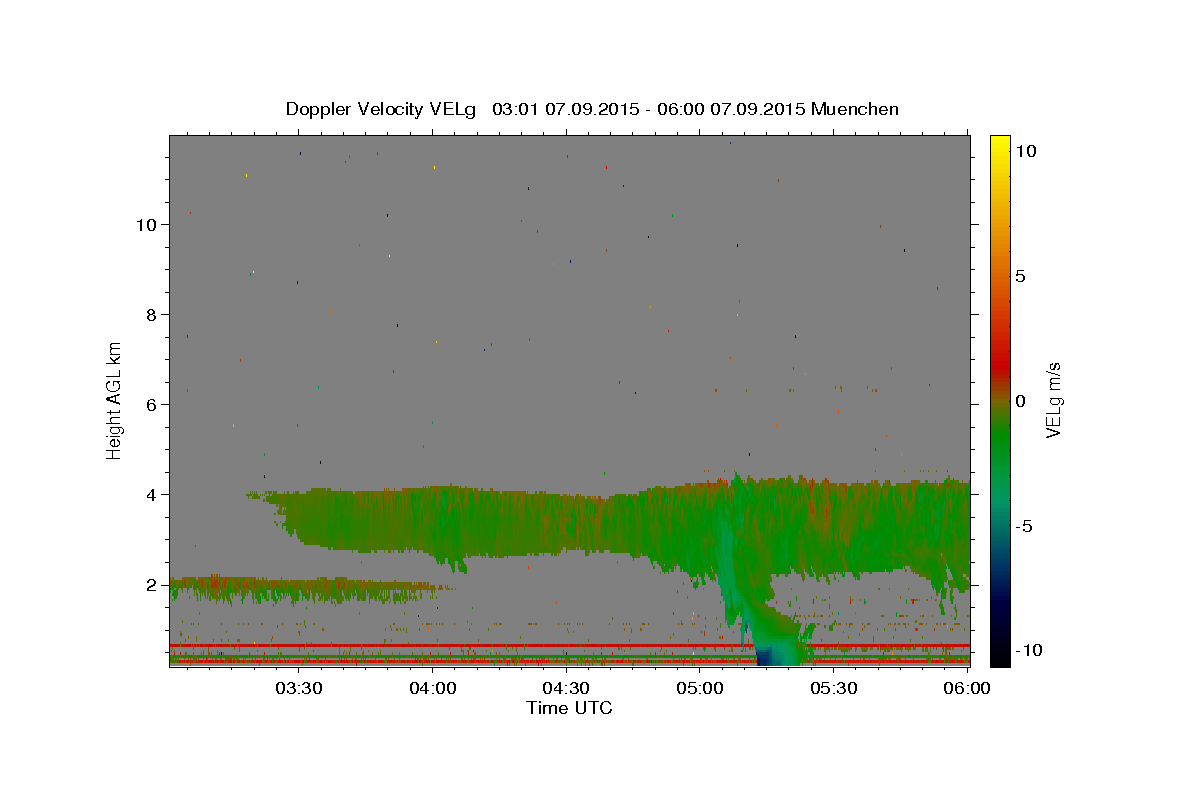
Task: Click the 'Height AGL km' axis label
Action: [x=115, y=400]
